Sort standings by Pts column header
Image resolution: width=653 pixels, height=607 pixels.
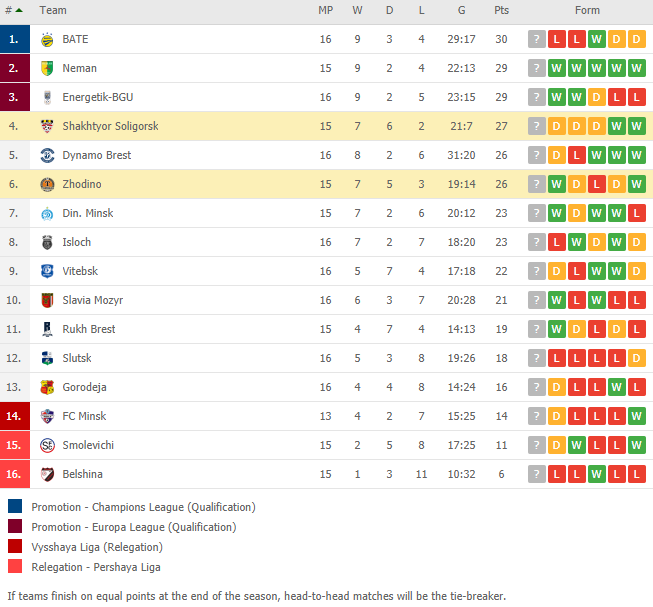501,10
